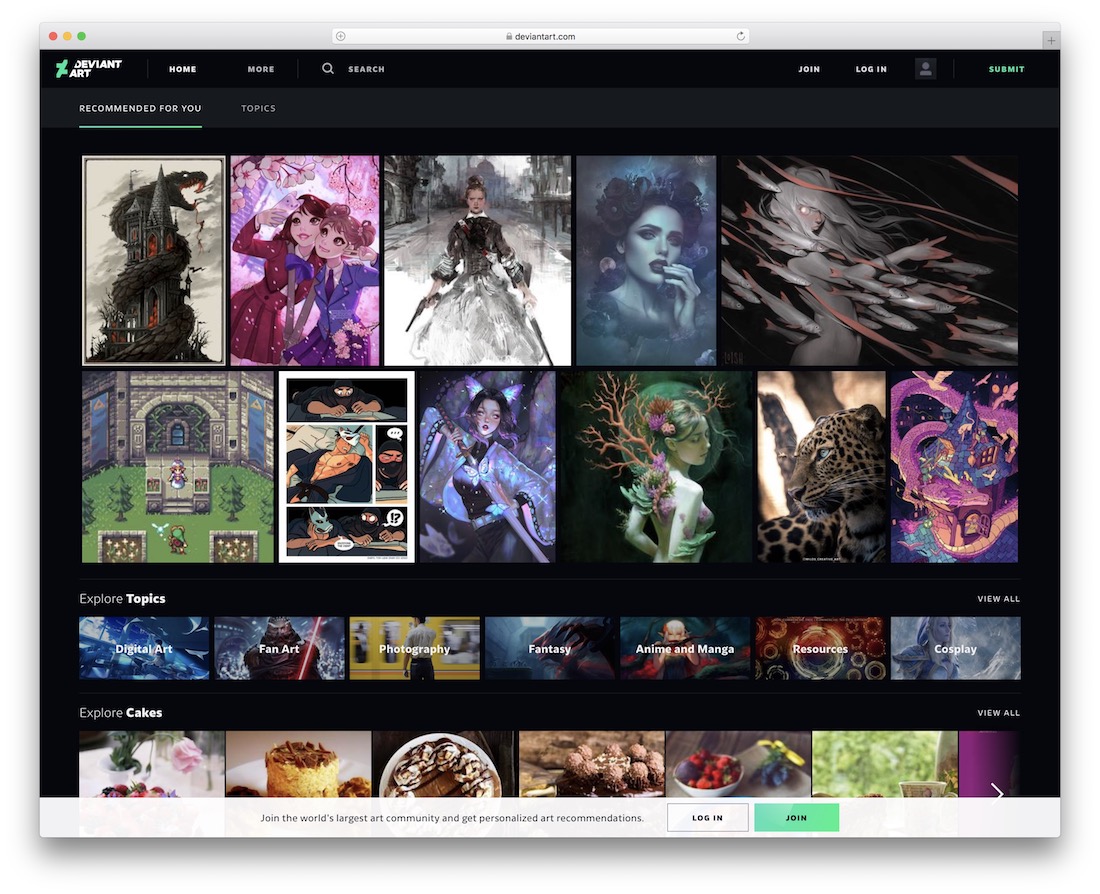Viewport: 1100px width, 894px height.
Task: Click the green SUBMIT link
Action: click(1007, 69)
